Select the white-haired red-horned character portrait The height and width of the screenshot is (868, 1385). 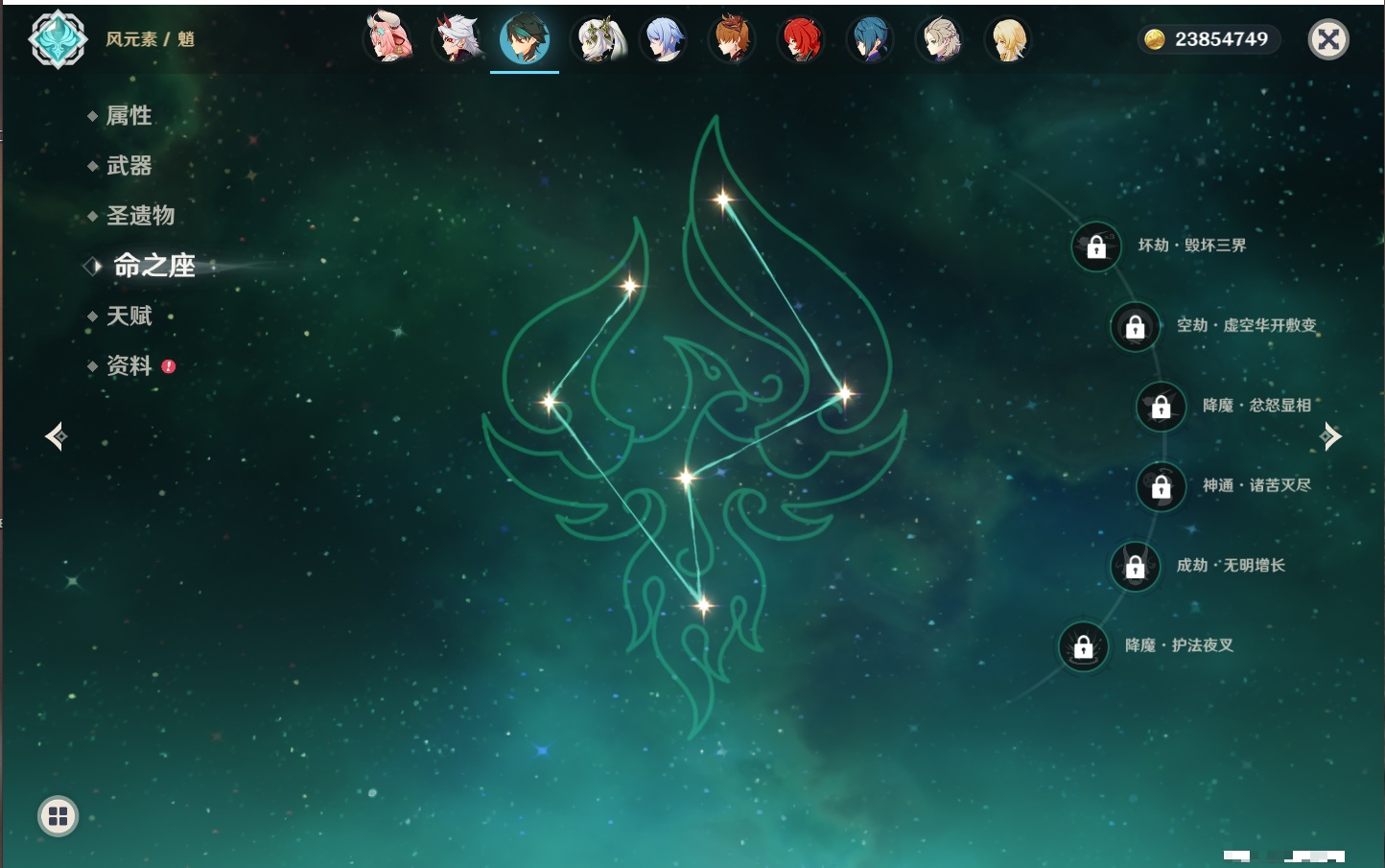click(x=458, y=39)
